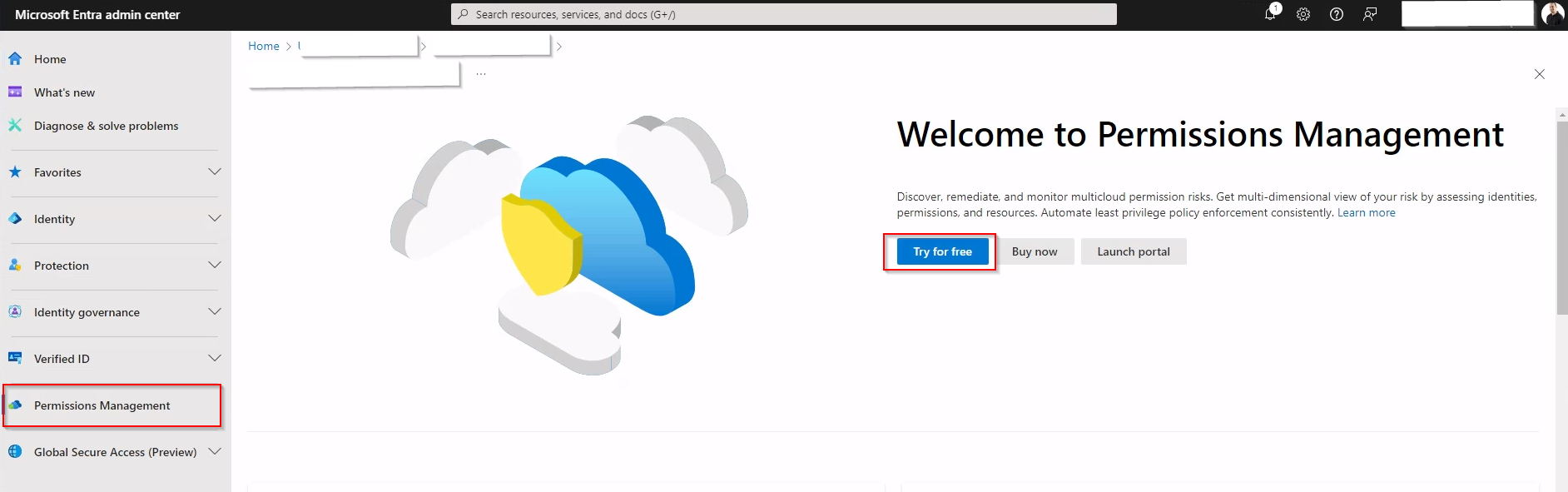The width and height of the screenshot is (1568, 492).
Task: Click the Diagnose & solve problems wrench icon
Action: (x=15, y=126)
